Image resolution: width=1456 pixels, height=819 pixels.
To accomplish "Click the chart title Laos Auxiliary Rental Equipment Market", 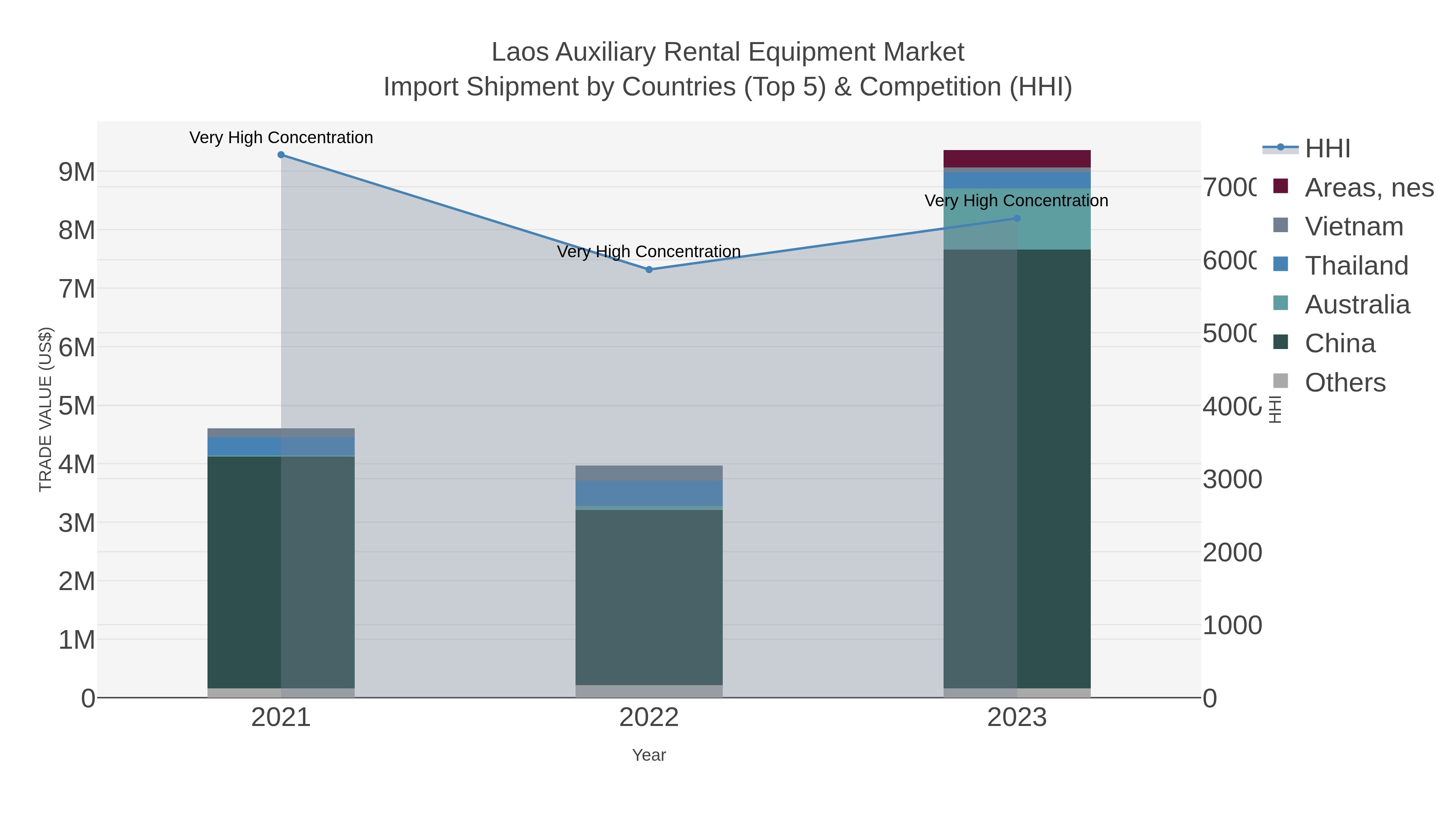I will [x=728, y=52].
